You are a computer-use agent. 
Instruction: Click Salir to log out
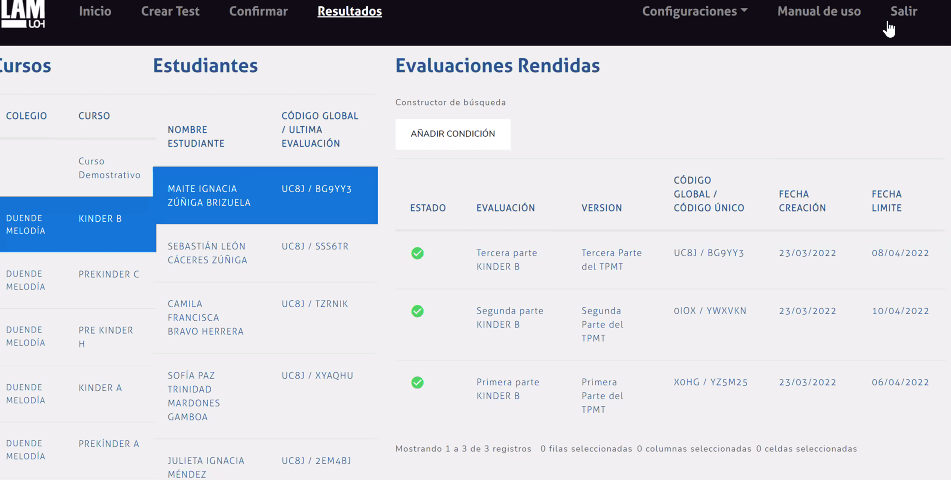[x=903, y=12]
